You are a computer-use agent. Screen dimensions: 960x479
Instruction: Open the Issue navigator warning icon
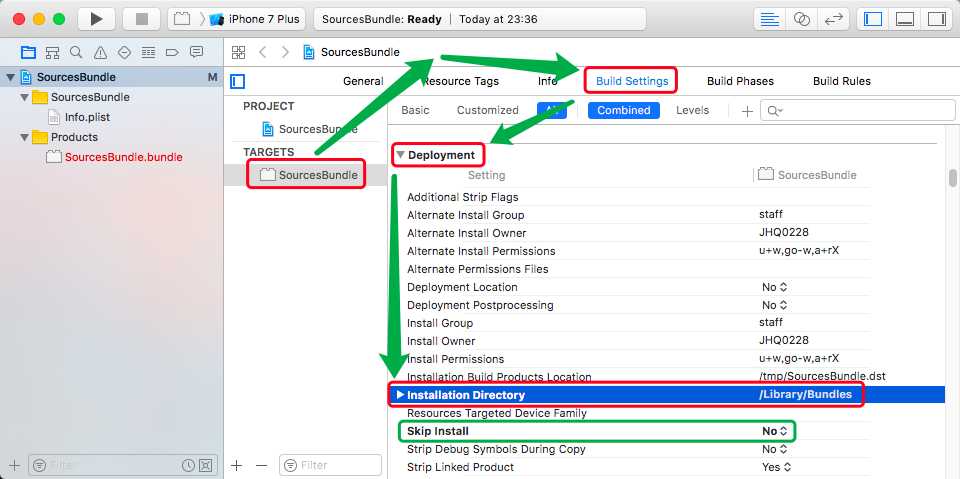100,53
